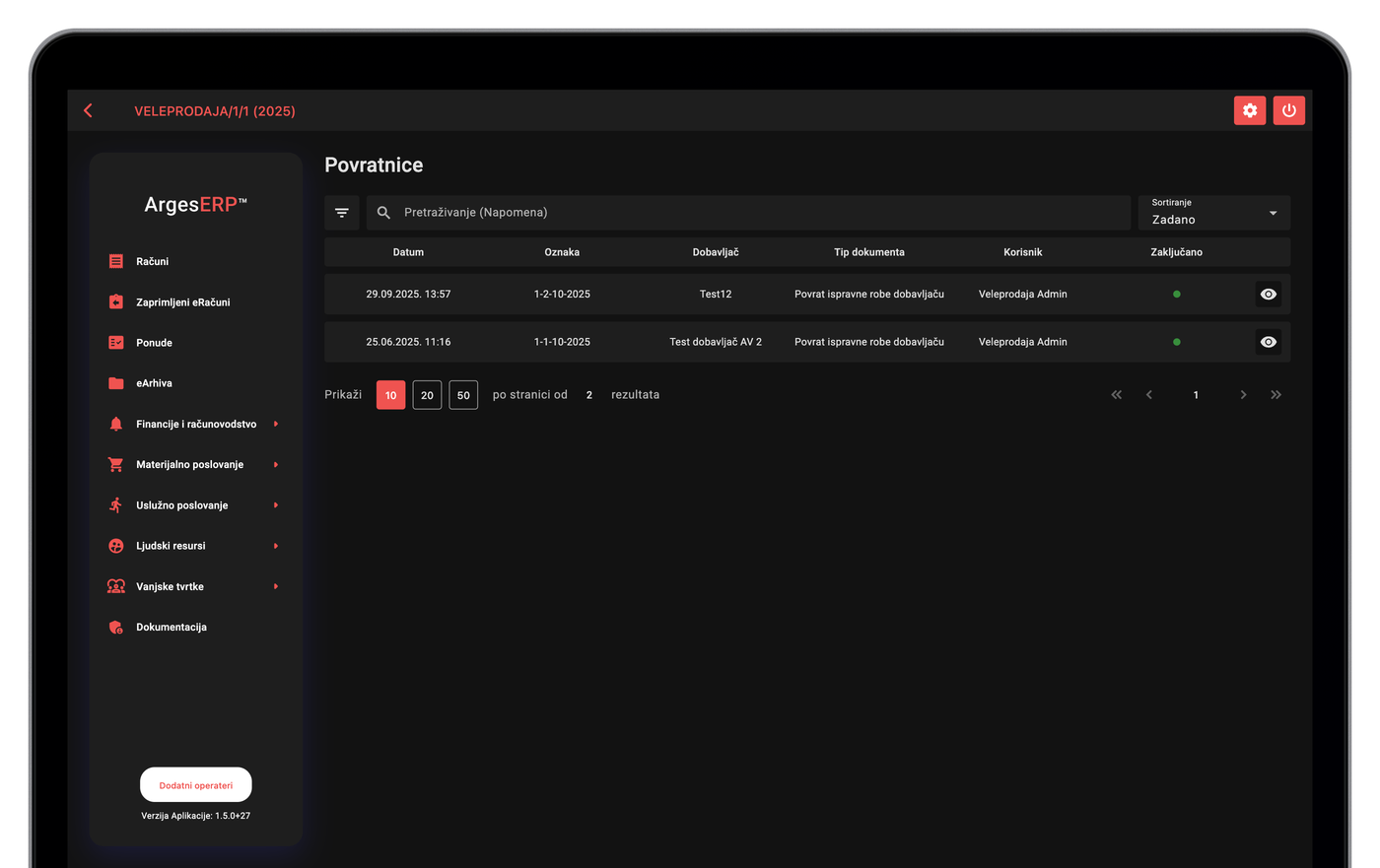The height and width of the screenshot is (868, 1380).
Task: Click the Oznaka column header
Action: coord(562,252)
